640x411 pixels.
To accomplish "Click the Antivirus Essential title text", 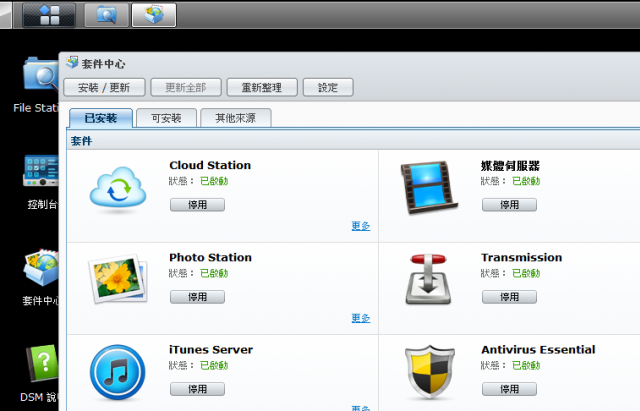I will (x=538, y=350).
